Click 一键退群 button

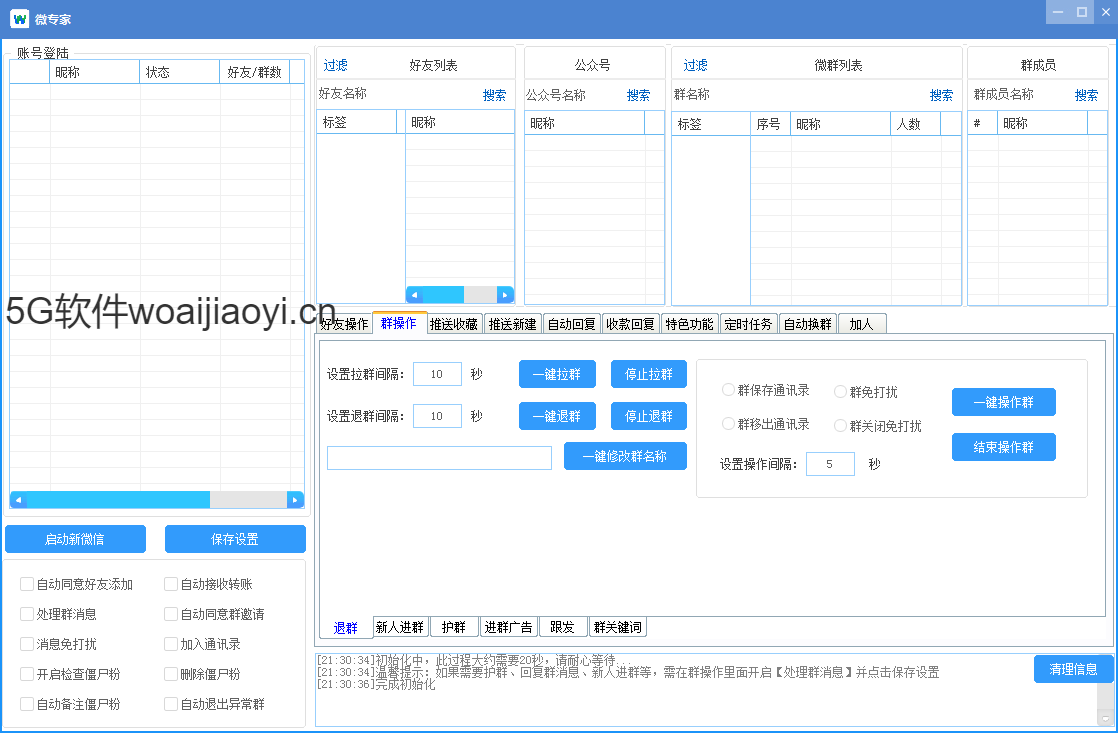[557, 416]
